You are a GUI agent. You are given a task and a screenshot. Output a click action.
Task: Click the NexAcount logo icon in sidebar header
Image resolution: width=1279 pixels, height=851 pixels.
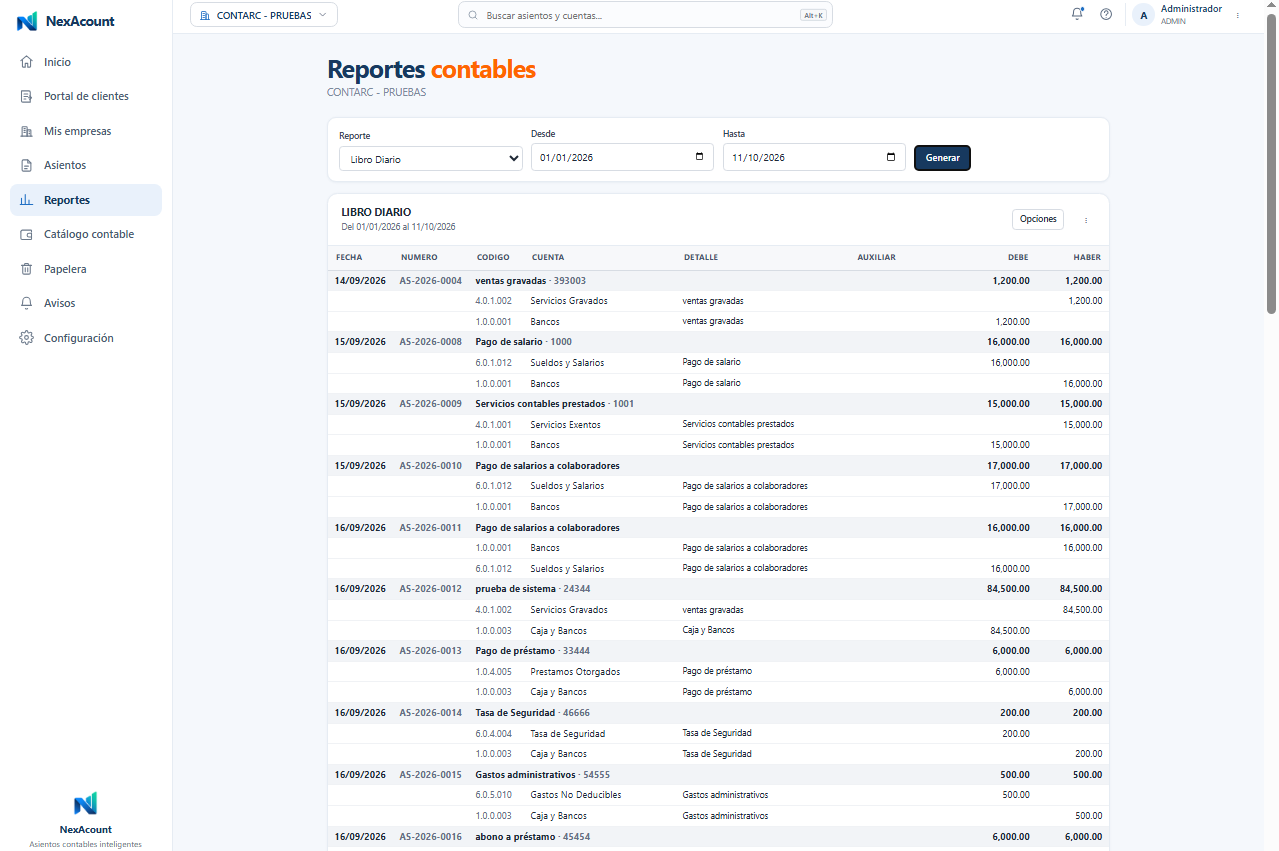(27, 21)
